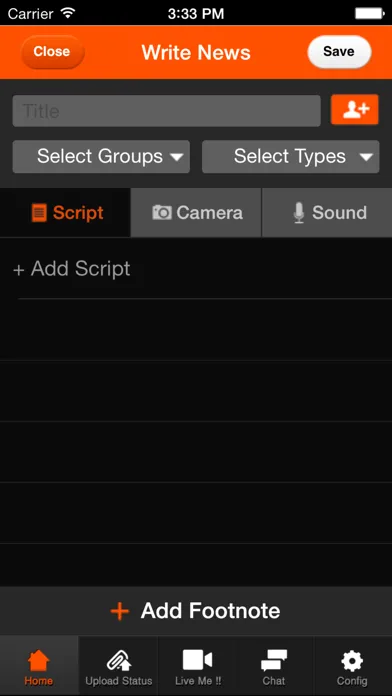Expand the Select Types dropdown
392x696 pixels.
pos(291,157)
